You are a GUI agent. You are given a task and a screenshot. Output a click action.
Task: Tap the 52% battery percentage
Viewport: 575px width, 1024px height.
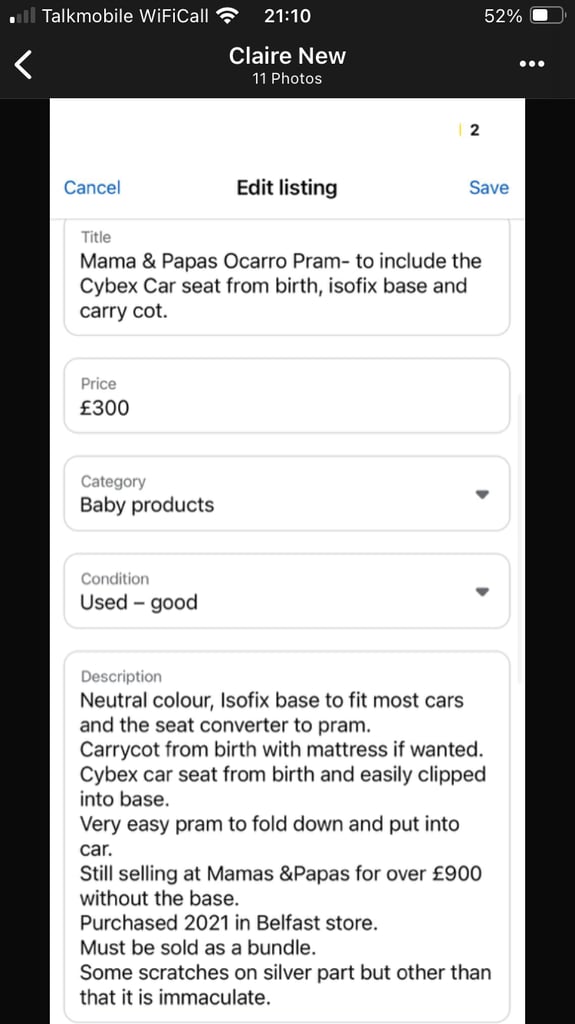[x=503, y=16]
